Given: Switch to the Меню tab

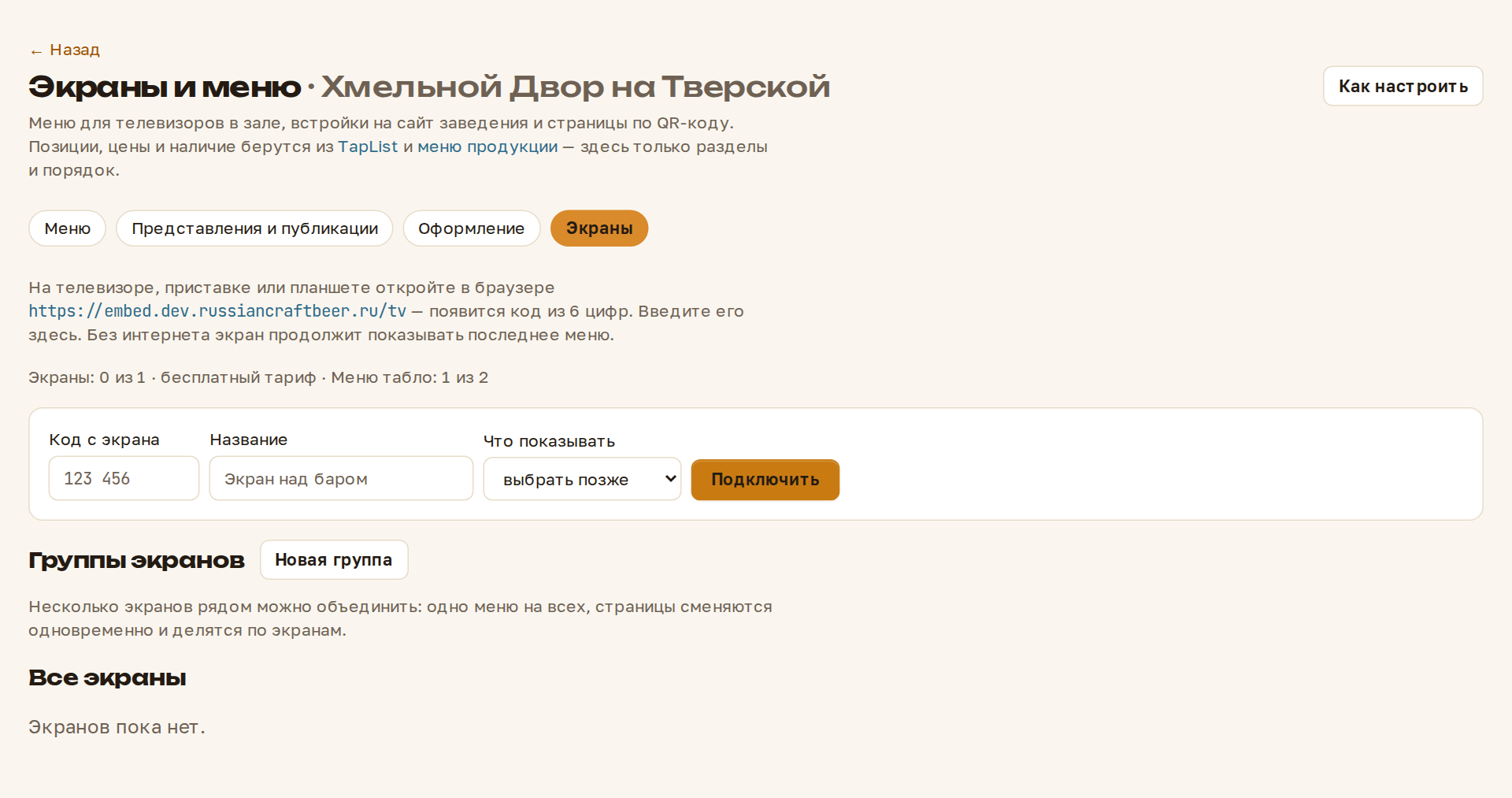Looking at the screenshot, I should [x=68, y=228].
